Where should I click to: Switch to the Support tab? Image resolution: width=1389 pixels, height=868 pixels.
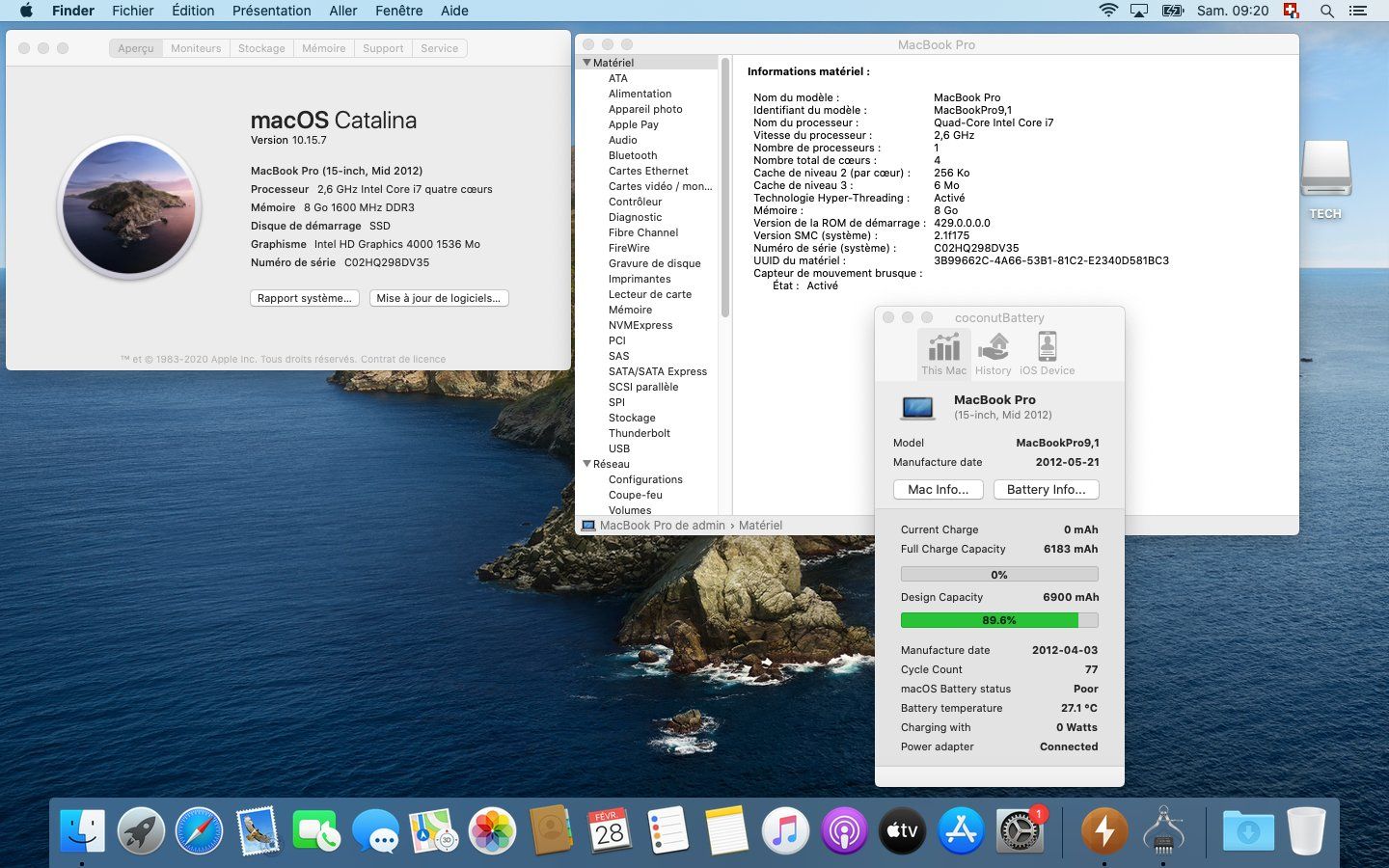[x=383, y=48]
